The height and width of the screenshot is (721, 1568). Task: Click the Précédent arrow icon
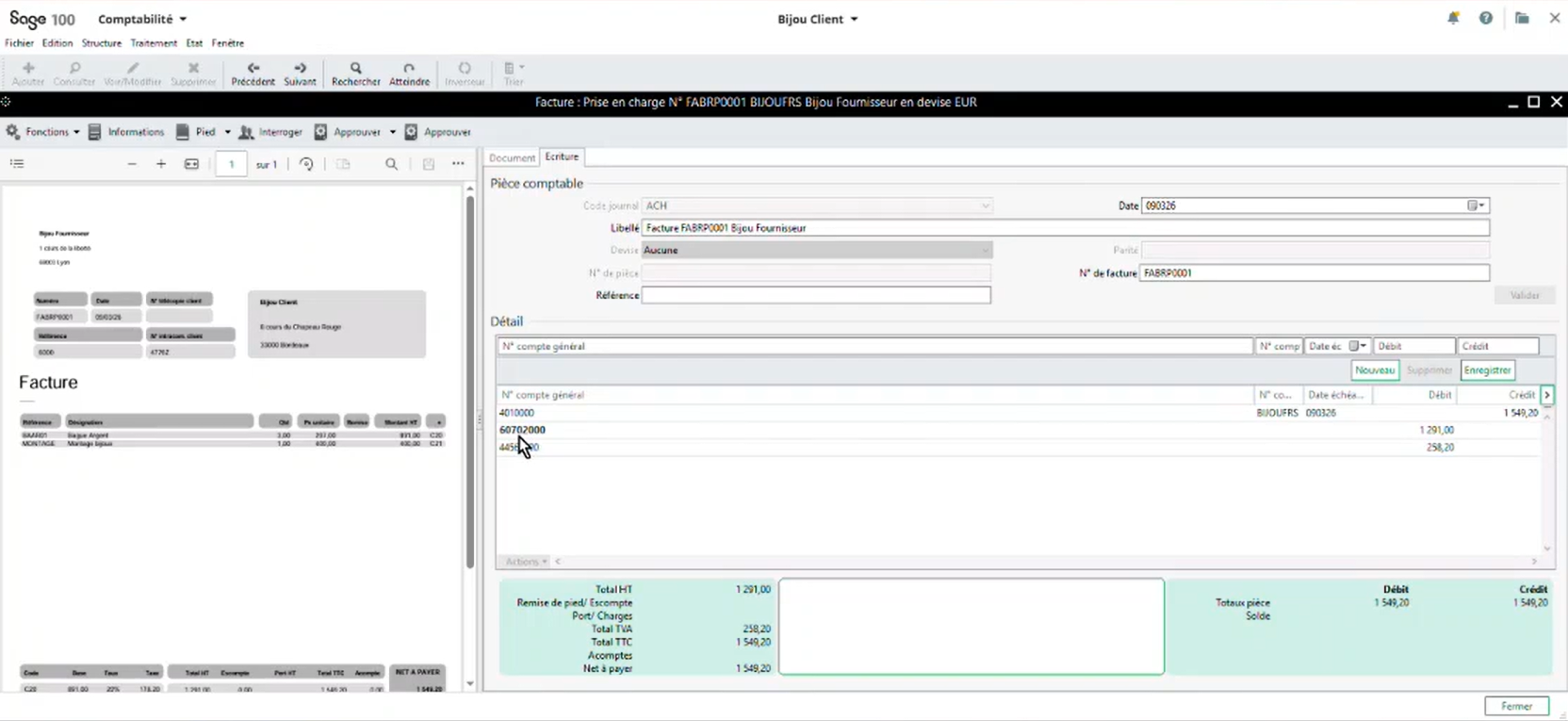point(253,68)
